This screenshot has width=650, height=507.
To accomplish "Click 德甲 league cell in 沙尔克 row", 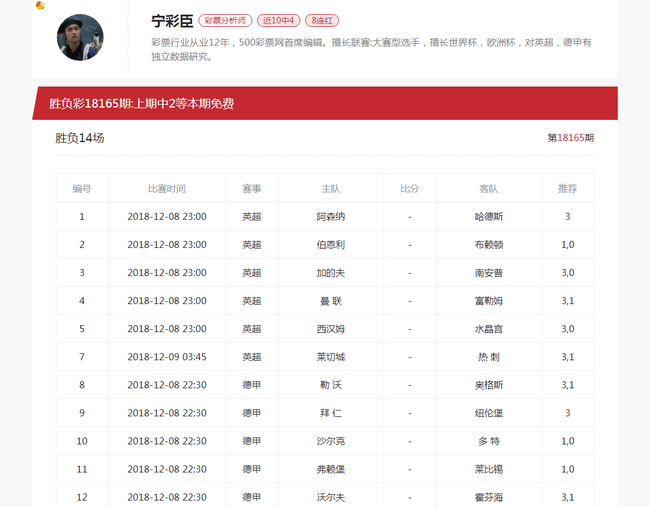I will (x=252, y=441).
